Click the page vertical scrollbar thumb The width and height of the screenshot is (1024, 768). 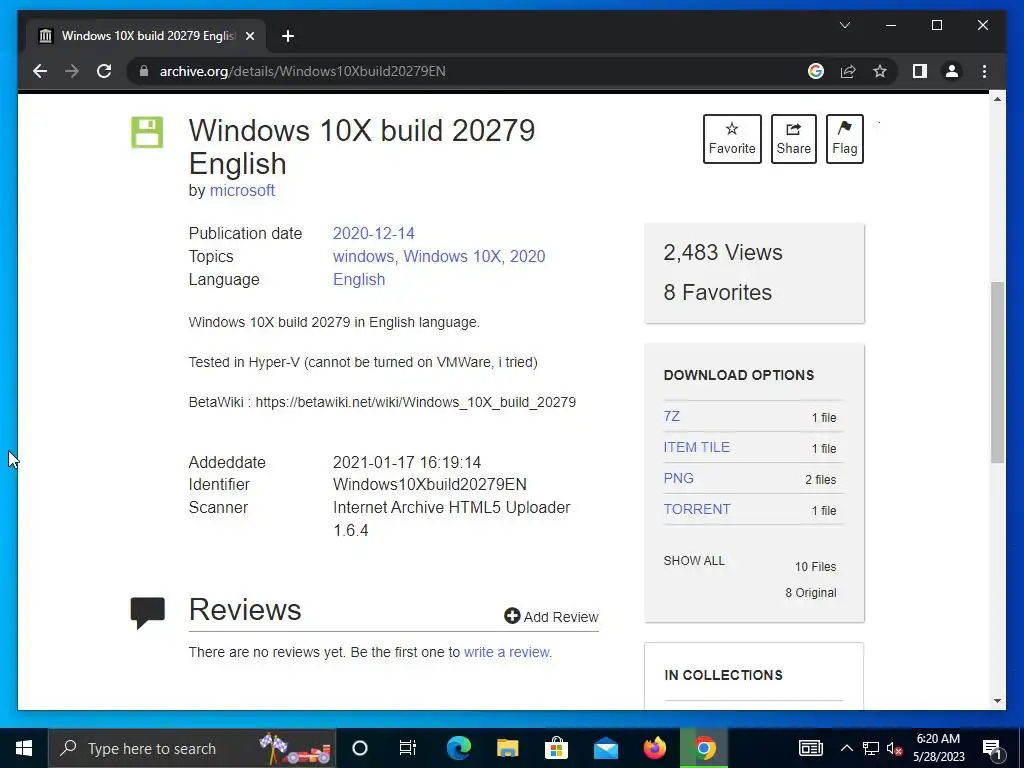[997, 372]
